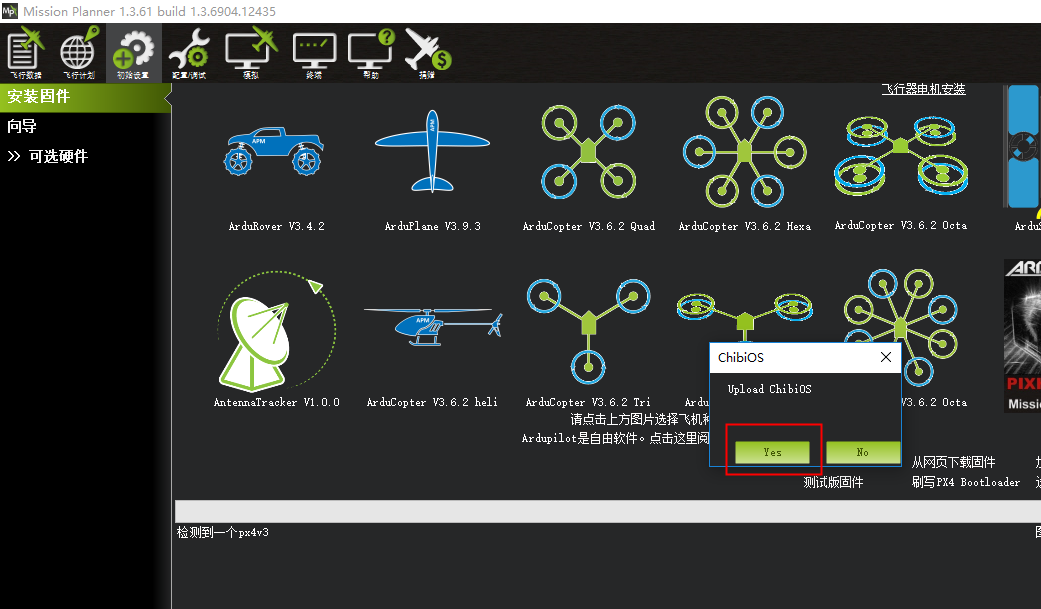Open the motor installation (飞行器电机安装) link

point(923,89)
